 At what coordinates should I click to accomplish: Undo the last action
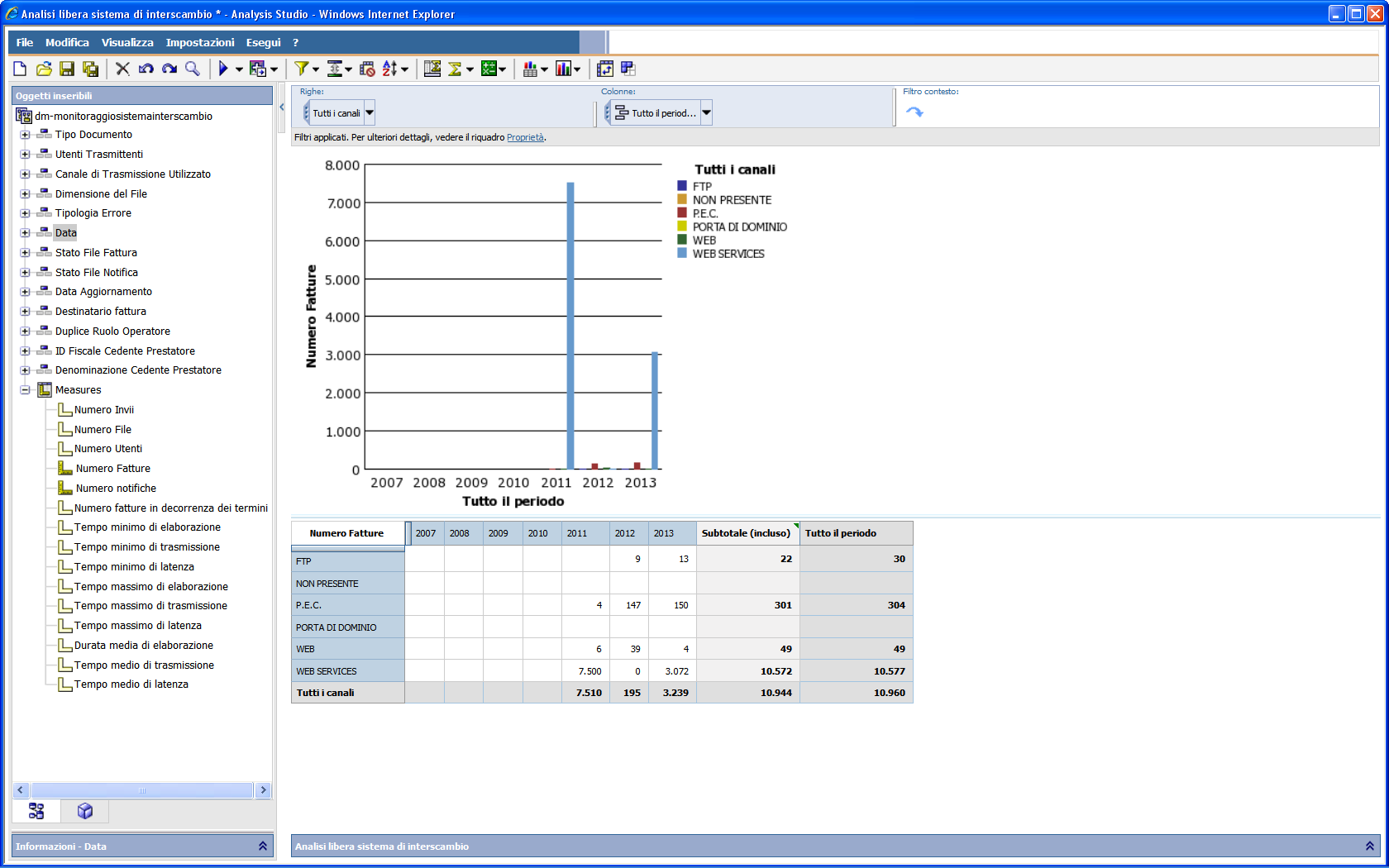point(146,69)
